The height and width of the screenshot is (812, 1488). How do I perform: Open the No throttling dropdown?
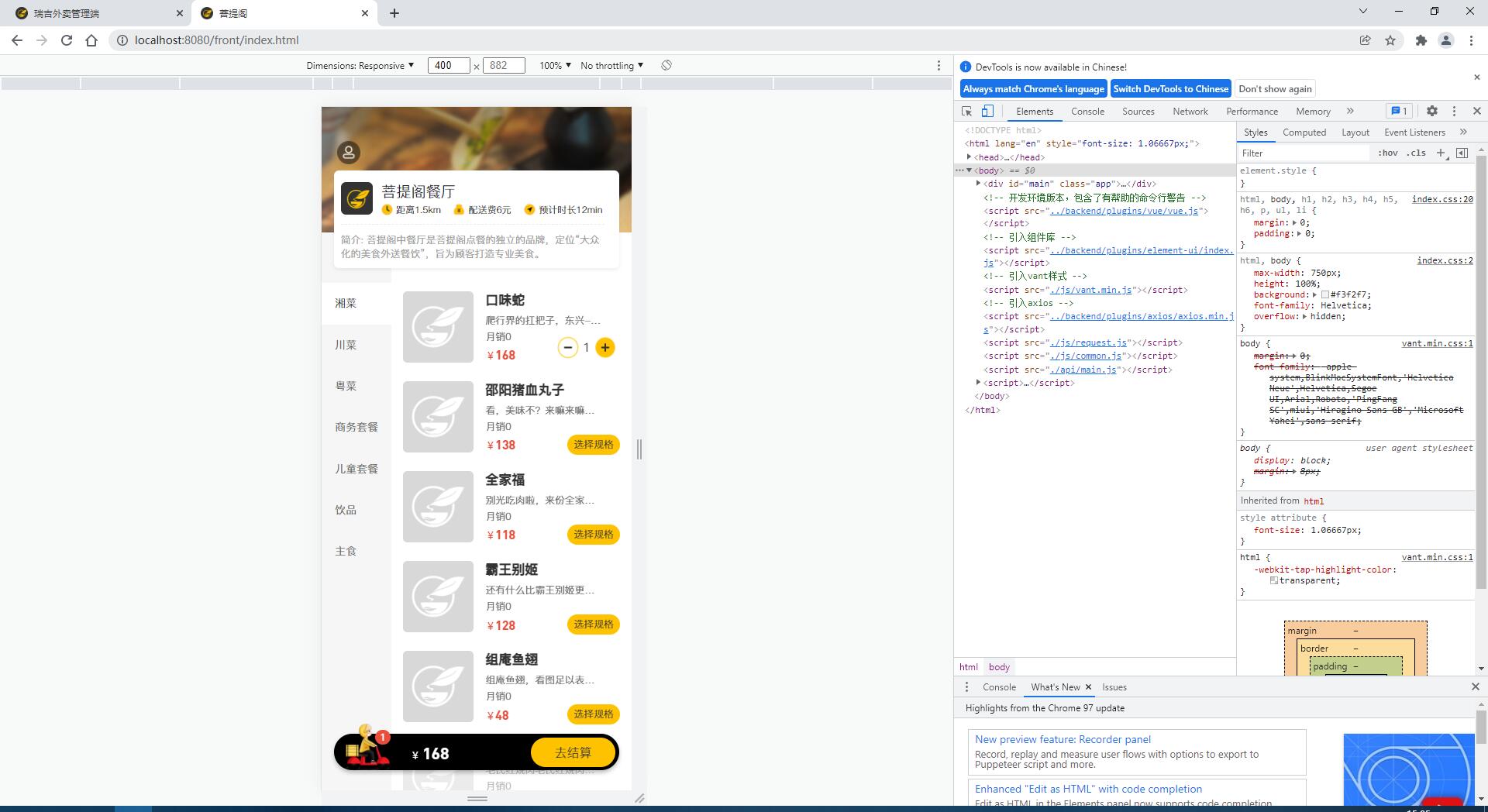pos(612,65)
